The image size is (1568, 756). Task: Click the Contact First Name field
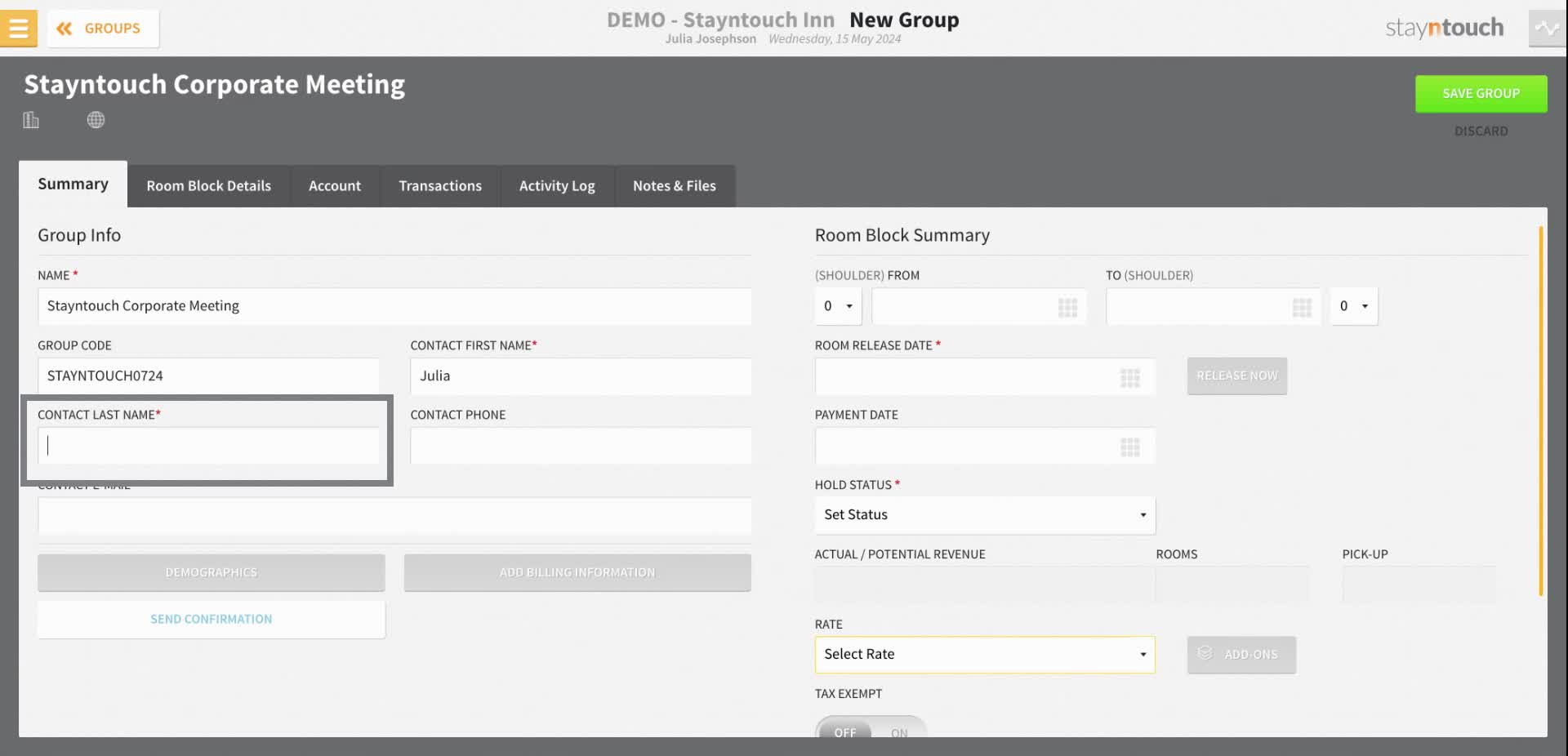point(581,376)
